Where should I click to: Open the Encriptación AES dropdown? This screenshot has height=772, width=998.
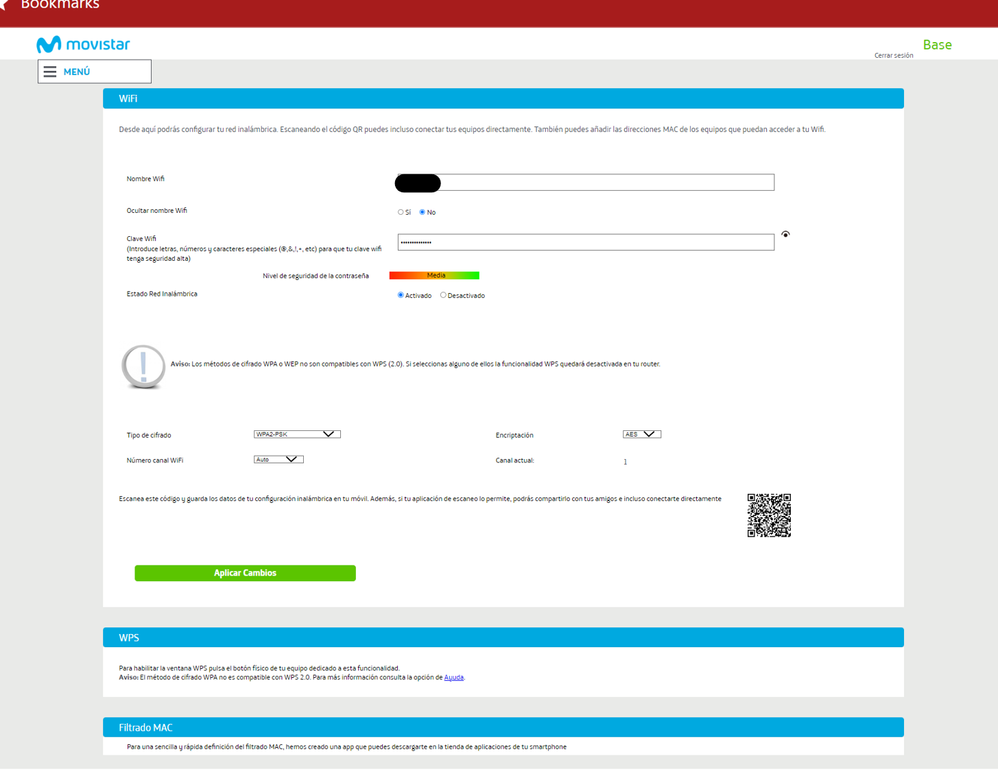pos(641,434)
